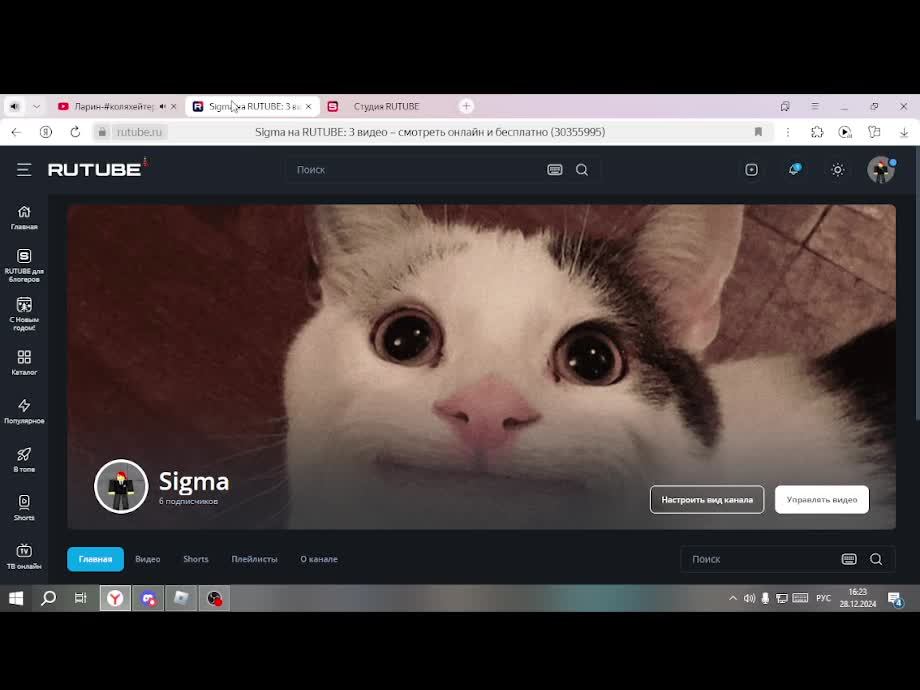Viewport: 920px width, 690px height.
Task: Open the Windows Start menu
Action: [x=16, y=598]
